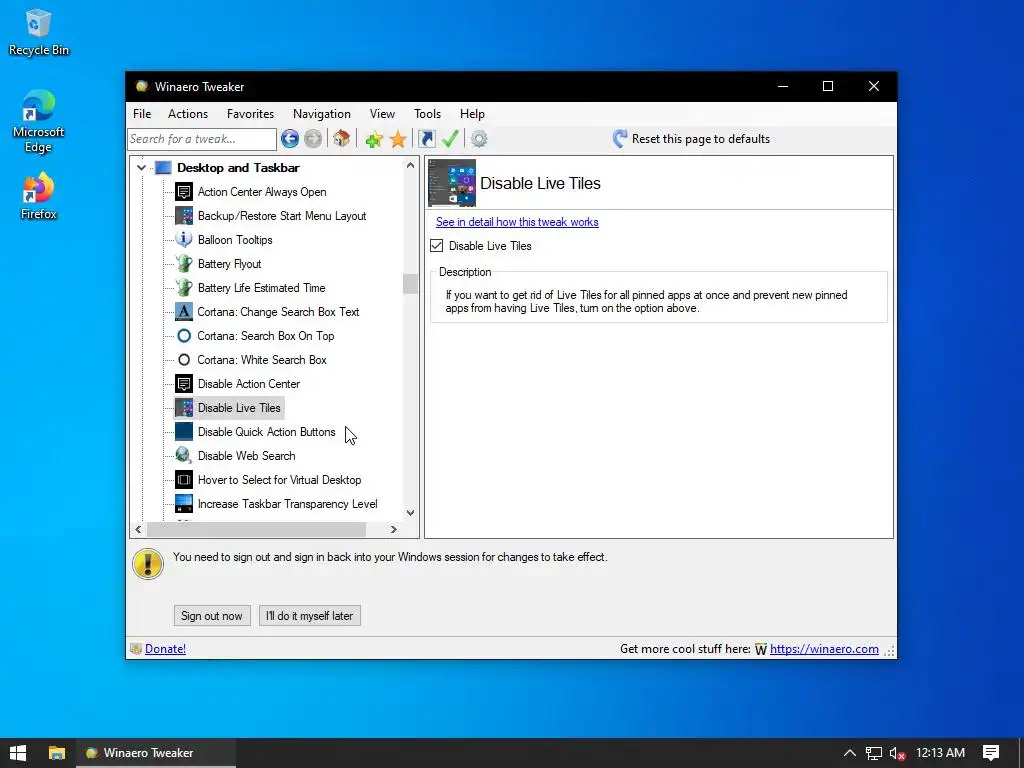Image resolution: width=1024 pixels, height=768 pixels.
Task: Click the Sign out now button
Action: (212, 616)
